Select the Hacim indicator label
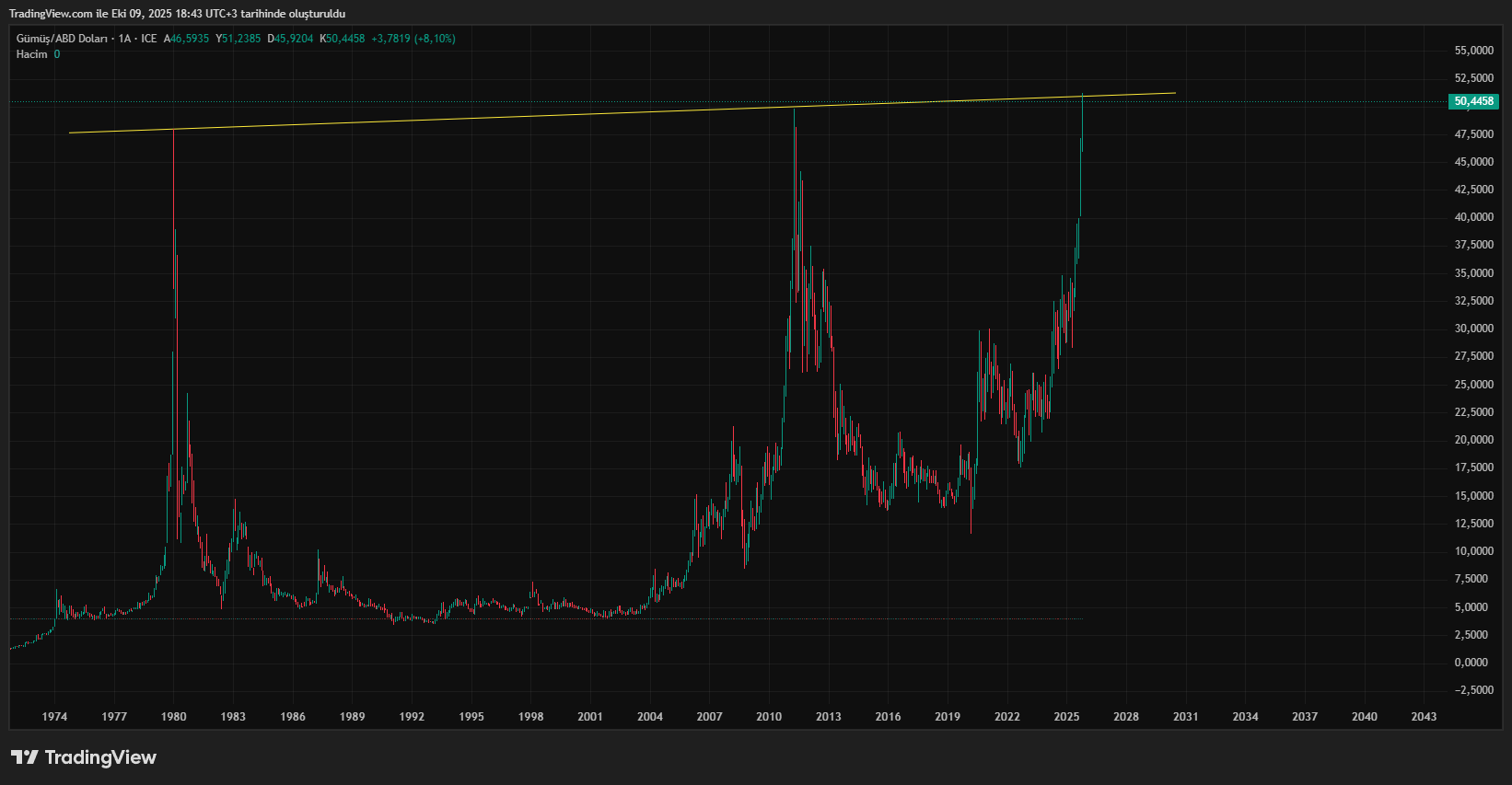This screenshot has height=785, width=1512. point(31,54)
